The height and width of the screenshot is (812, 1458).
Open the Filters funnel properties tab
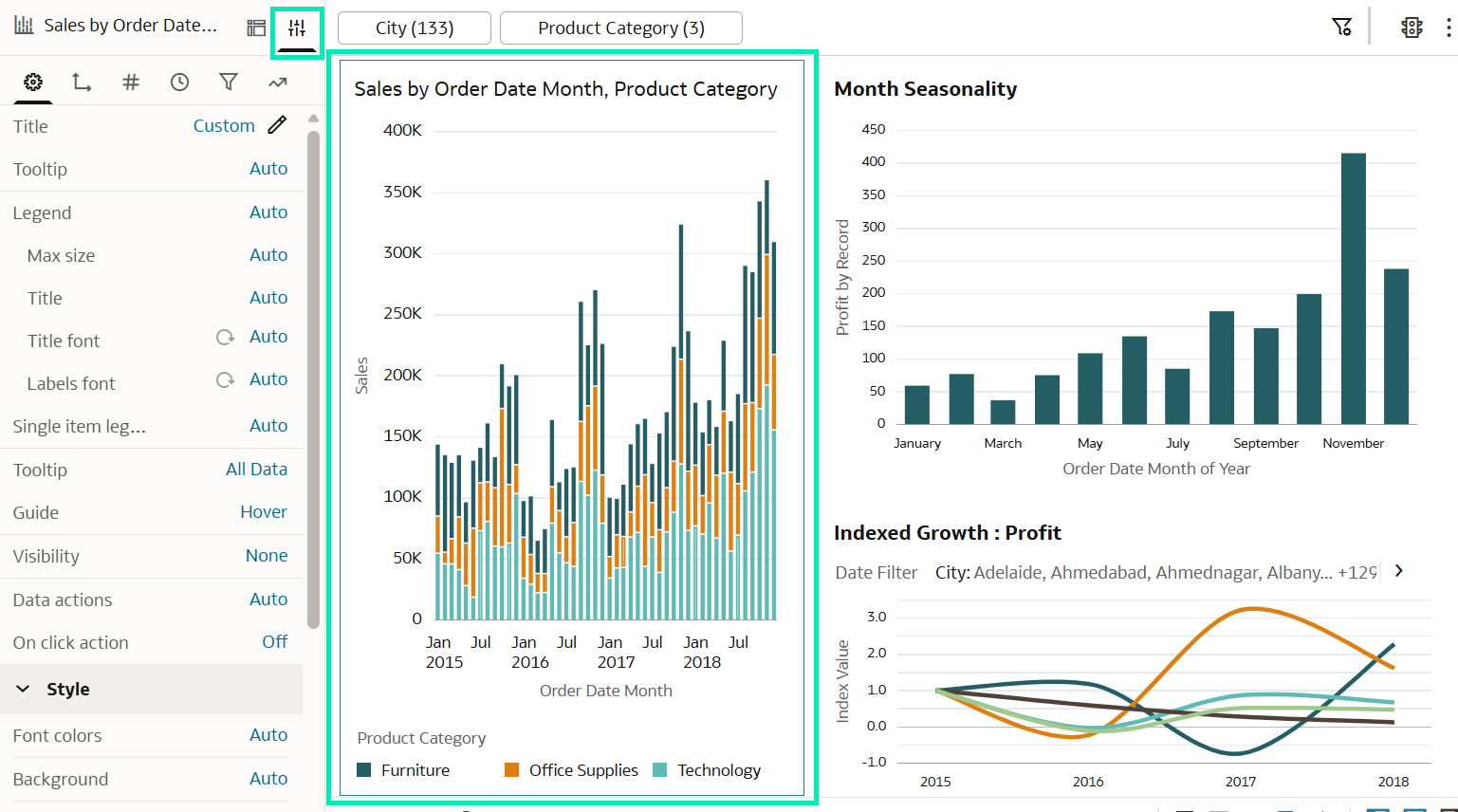(x=229, y=83)
